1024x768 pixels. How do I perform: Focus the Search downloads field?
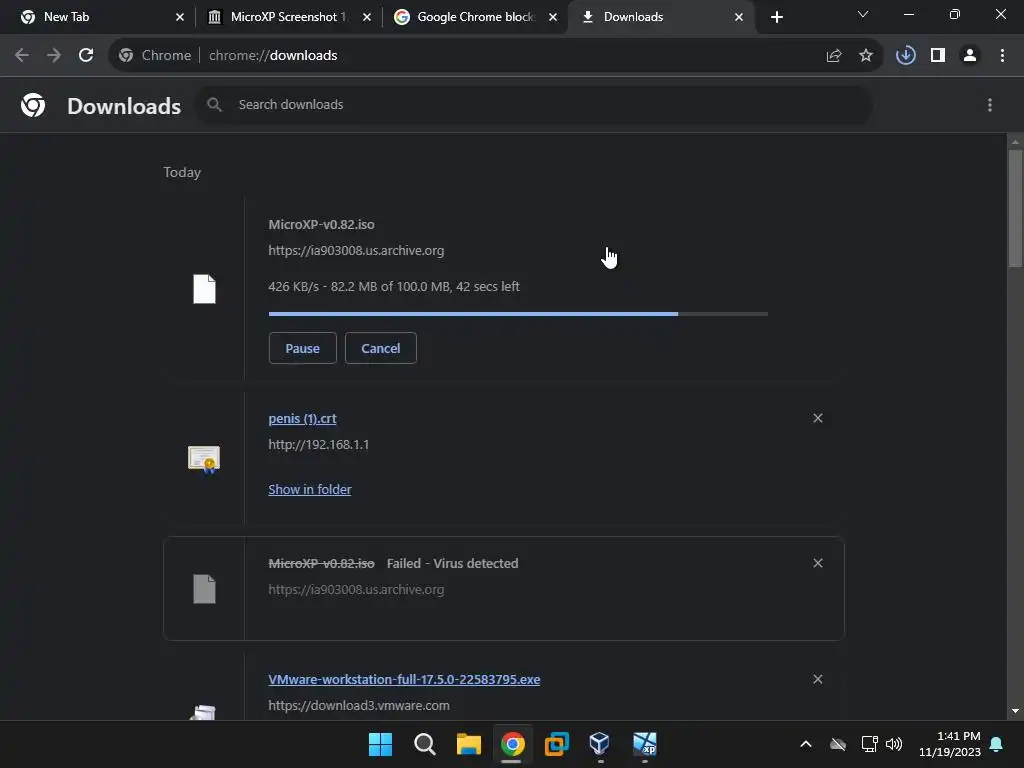[x=534, y=104]
